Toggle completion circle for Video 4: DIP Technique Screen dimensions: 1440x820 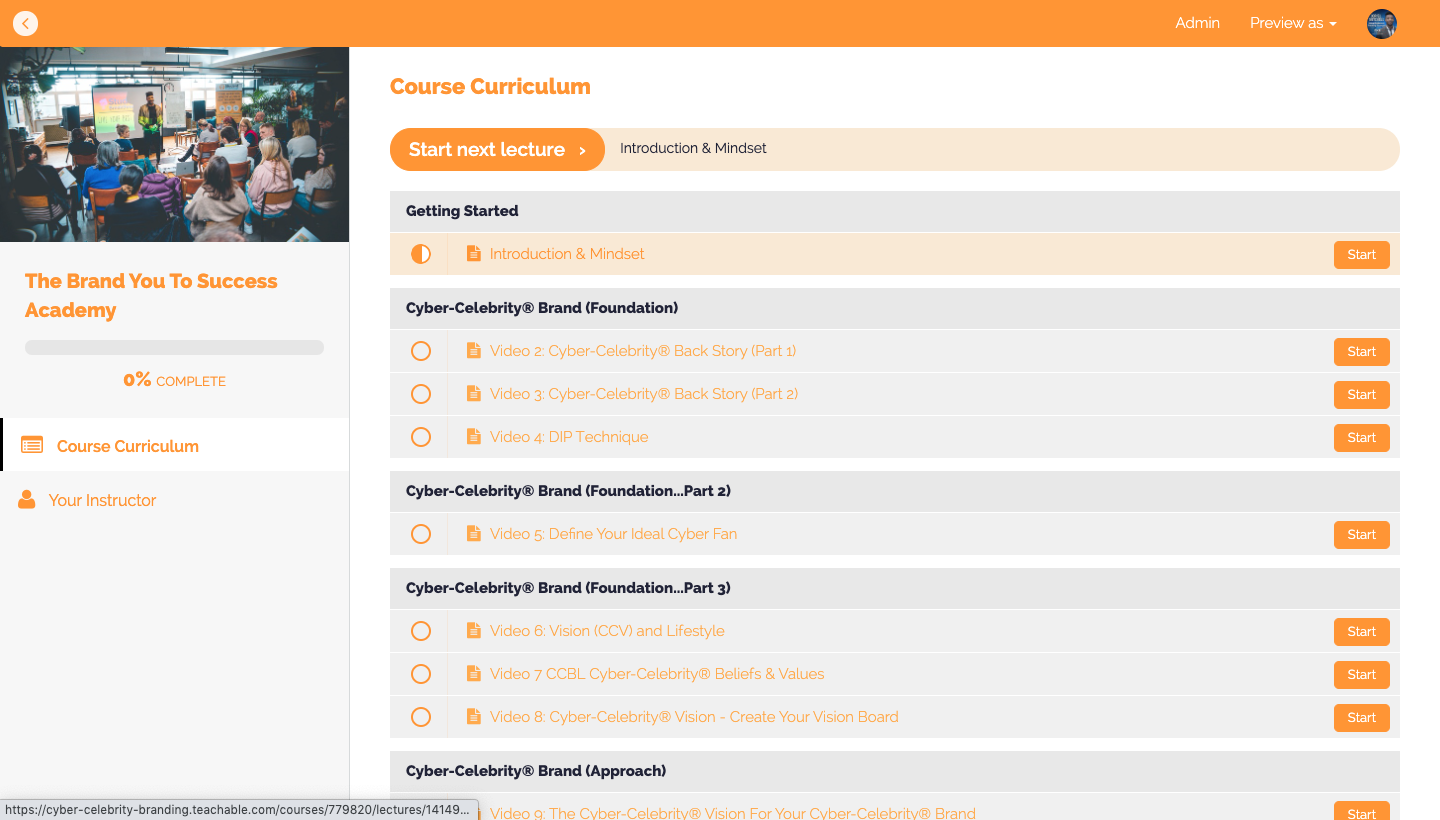coord(421,437)
